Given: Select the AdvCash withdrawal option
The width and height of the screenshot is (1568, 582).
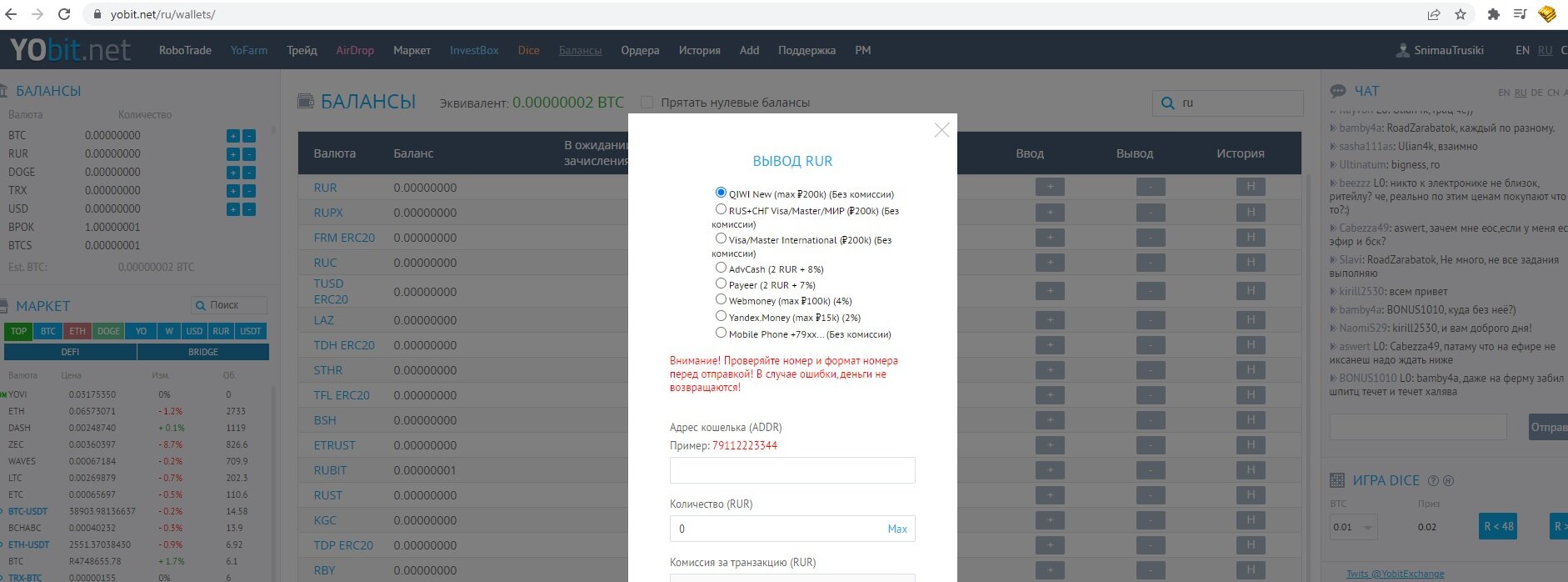Looking at the screenshot, I should click(721, 268).
